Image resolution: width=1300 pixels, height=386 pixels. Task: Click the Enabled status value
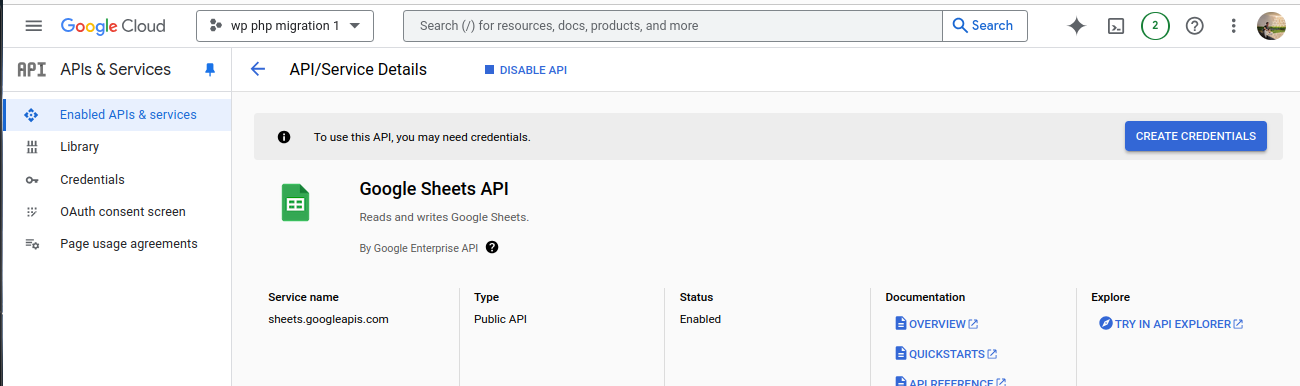(700, 320)
